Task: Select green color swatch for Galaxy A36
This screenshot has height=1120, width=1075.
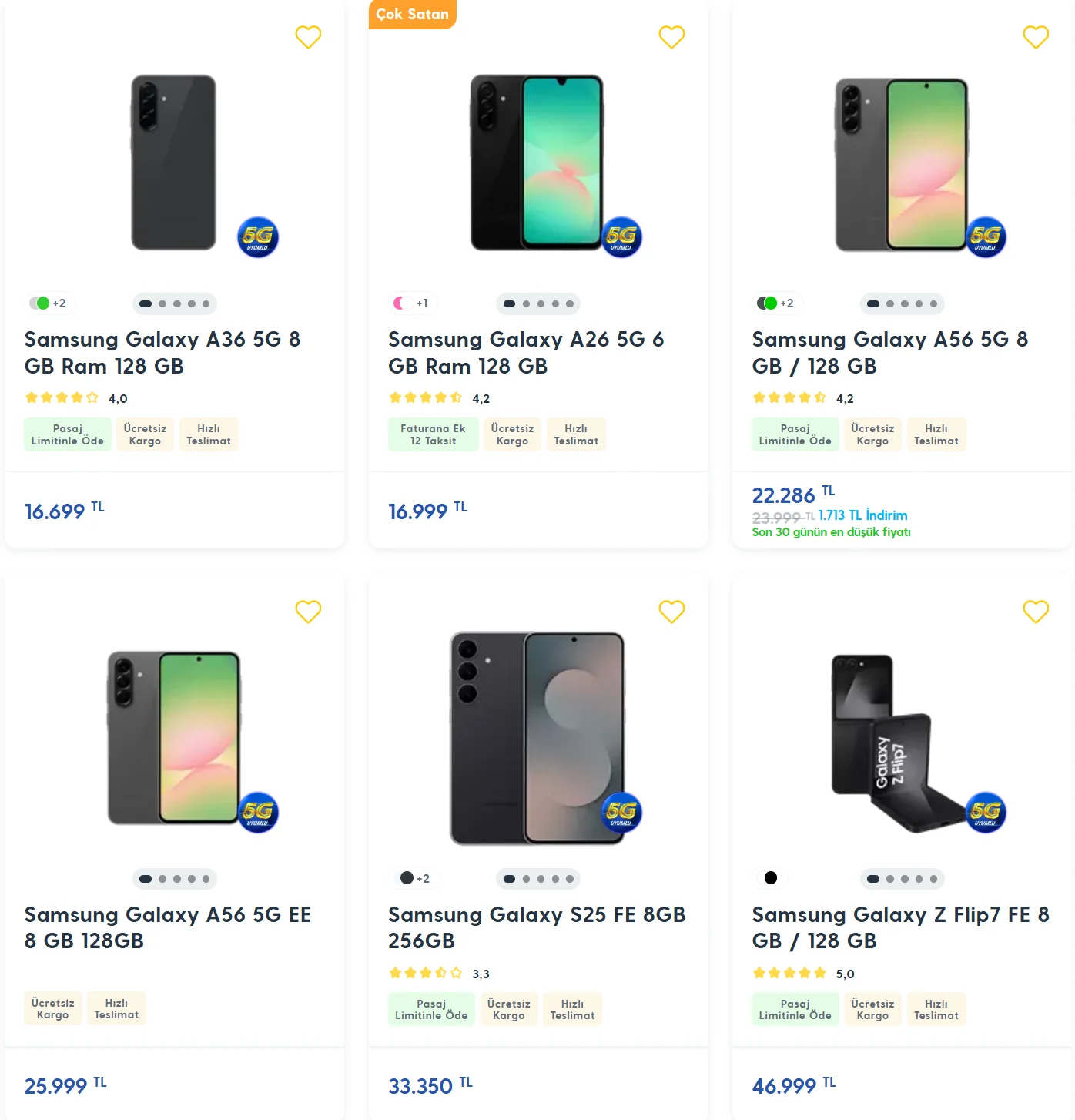Action: pos(43,303)
